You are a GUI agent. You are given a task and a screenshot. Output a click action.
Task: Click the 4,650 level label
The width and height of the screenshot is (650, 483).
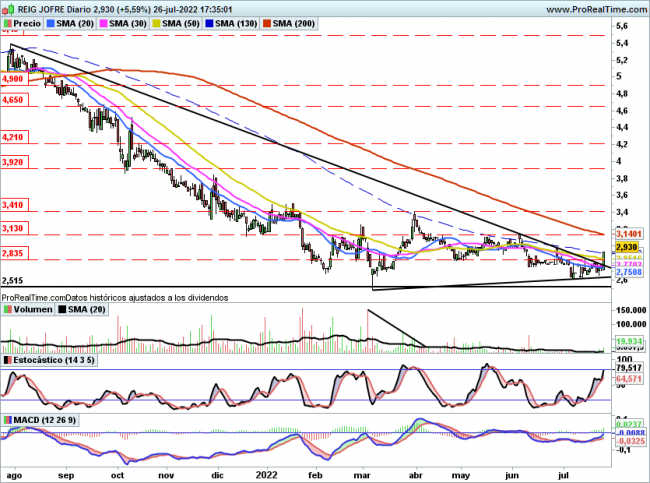pos(13,100)
